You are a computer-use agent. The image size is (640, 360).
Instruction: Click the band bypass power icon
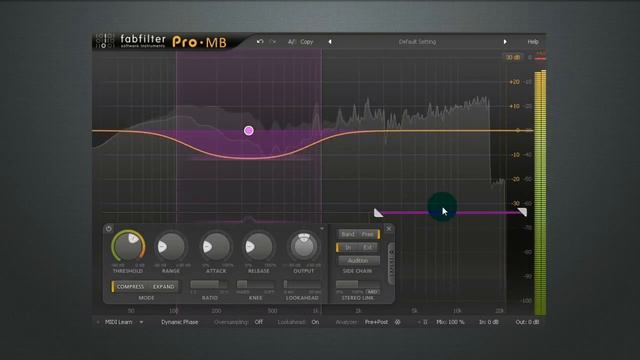tap(109, 229)
